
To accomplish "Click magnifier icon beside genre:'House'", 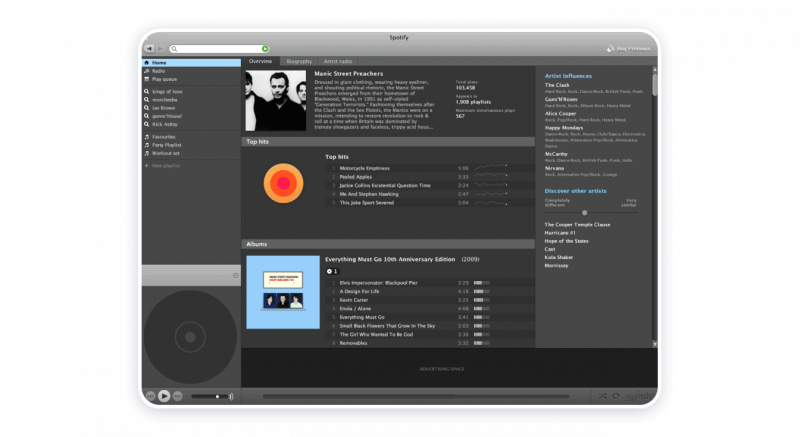I will pyautogui.click(x=147, y=116).
